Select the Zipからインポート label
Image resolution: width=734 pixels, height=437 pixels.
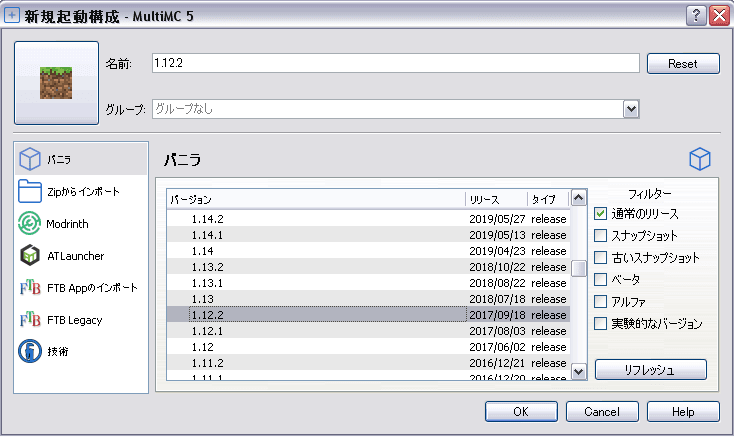click(83, 191)
